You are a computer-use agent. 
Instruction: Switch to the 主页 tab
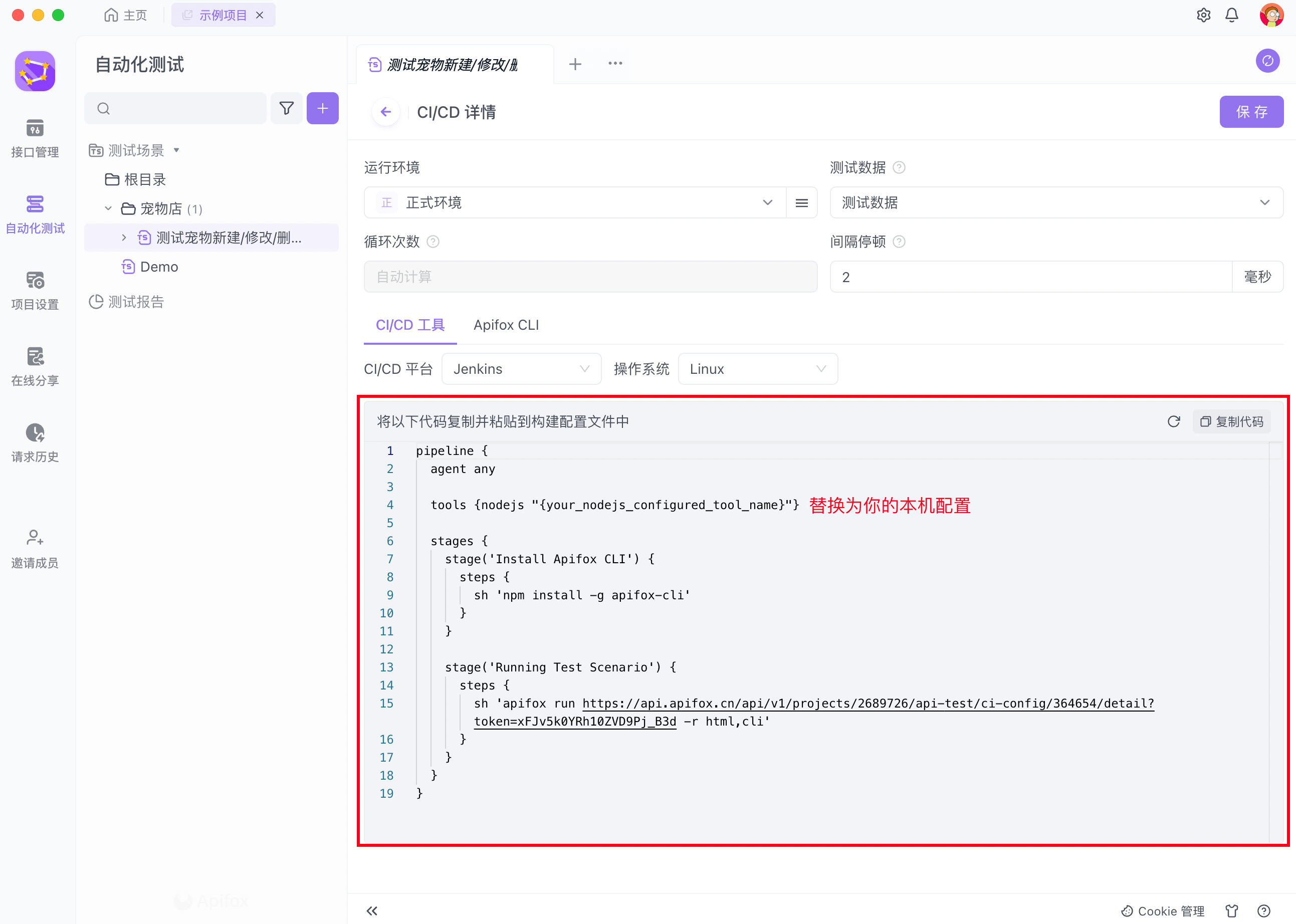click(x=126, y=16)
